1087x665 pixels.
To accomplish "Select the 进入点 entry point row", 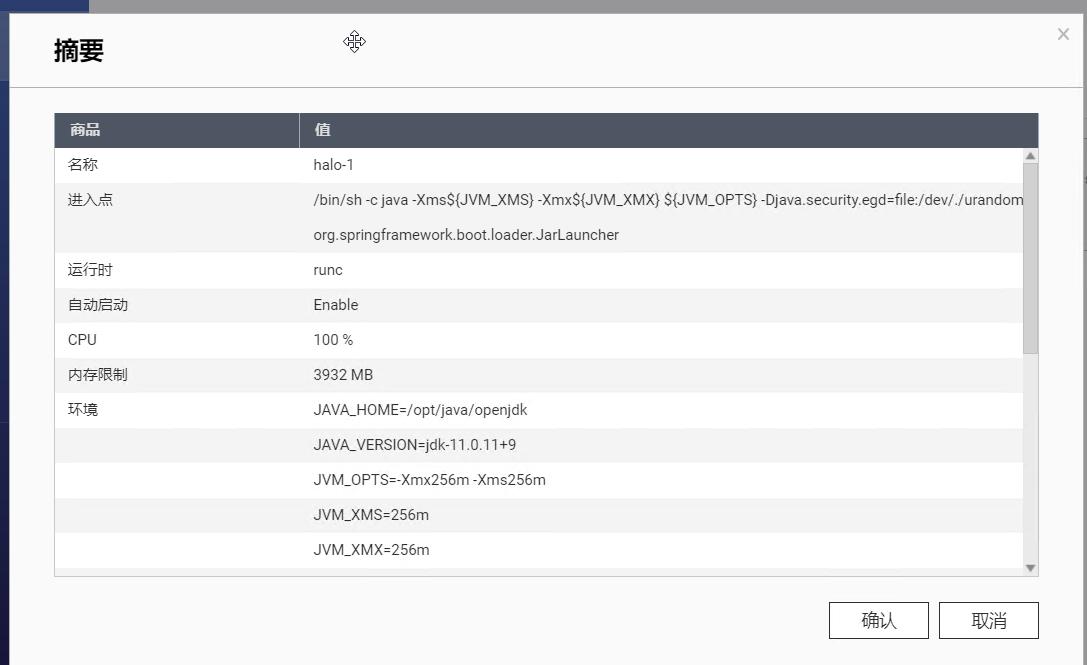I will 400,217.
